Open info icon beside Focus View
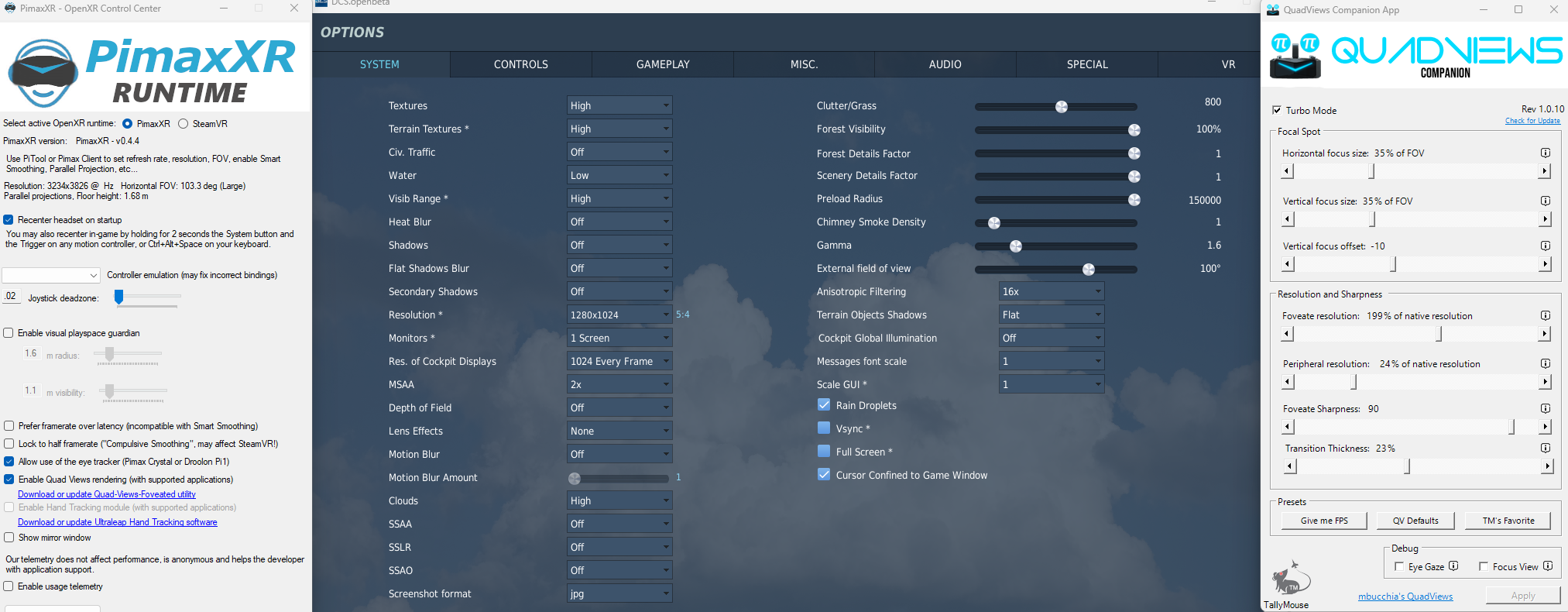This screenshot has height=612, width=1568. point(1547,566)
